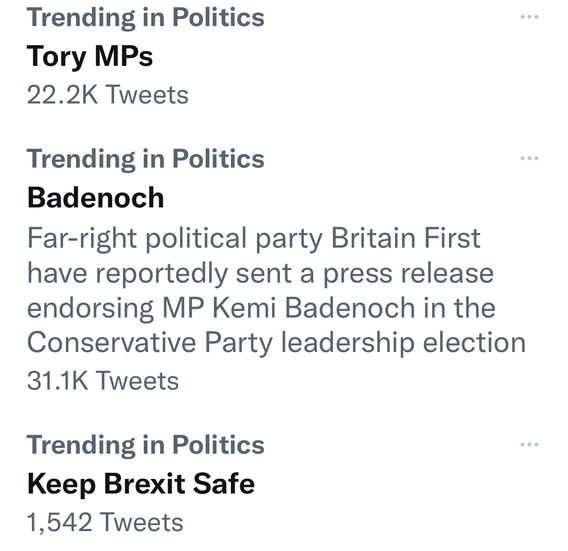
Task: Click 'Kemi Badenoch' name in description
Action: 314,308
